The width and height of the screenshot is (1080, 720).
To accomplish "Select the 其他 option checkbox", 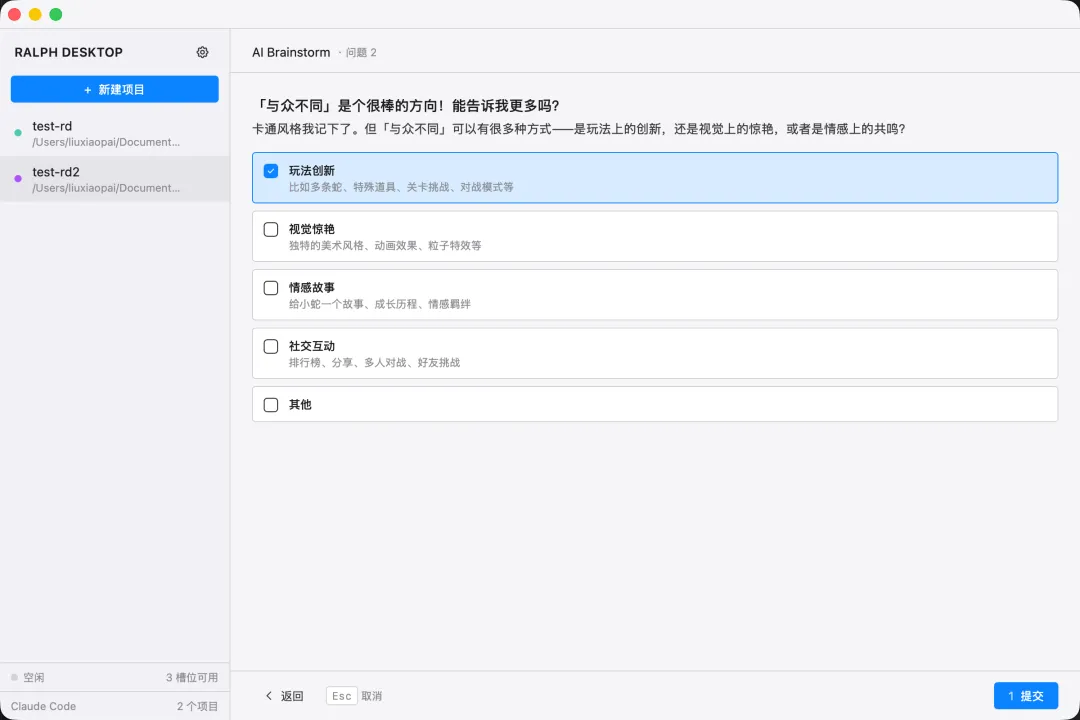I will click(x=270, y=405).
